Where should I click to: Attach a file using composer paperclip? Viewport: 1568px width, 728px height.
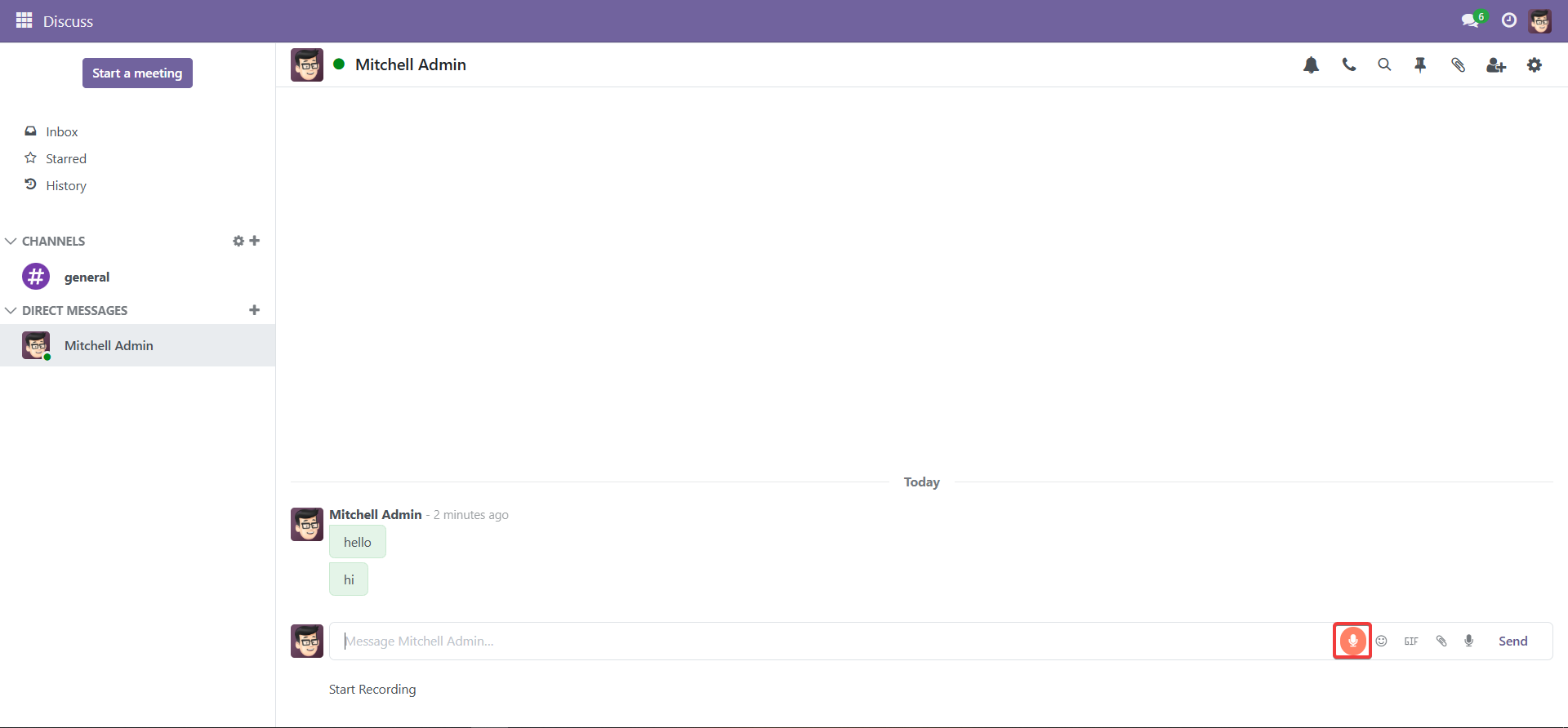(x=1441, y=641)
